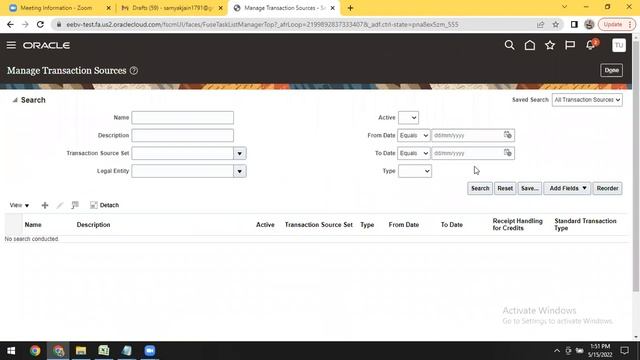Sort by the Name column header
Screen dimensions: 640x360
pyautogui.click(x=33, y=224)
